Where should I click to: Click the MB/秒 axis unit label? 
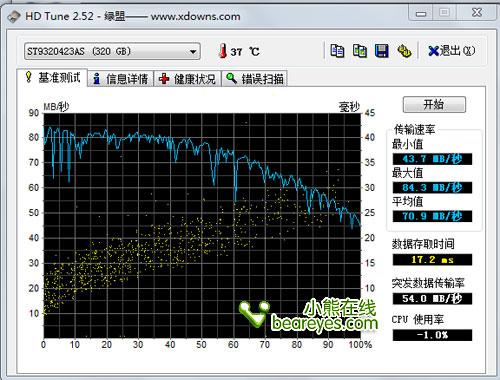(56, 107)
